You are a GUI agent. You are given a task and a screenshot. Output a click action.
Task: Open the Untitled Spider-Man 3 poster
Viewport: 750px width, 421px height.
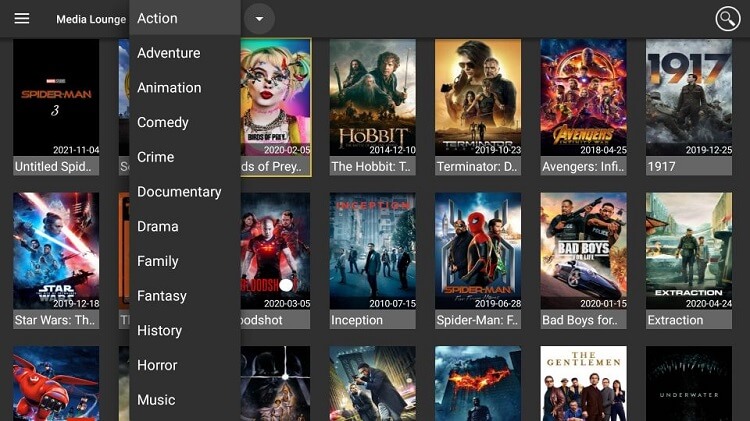coord(56,98)
